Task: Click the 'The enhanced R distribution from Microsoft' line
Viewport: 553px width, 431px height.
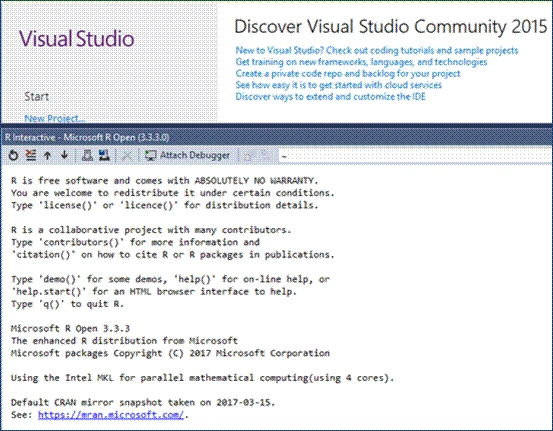Action: click(x=124, y=341)
